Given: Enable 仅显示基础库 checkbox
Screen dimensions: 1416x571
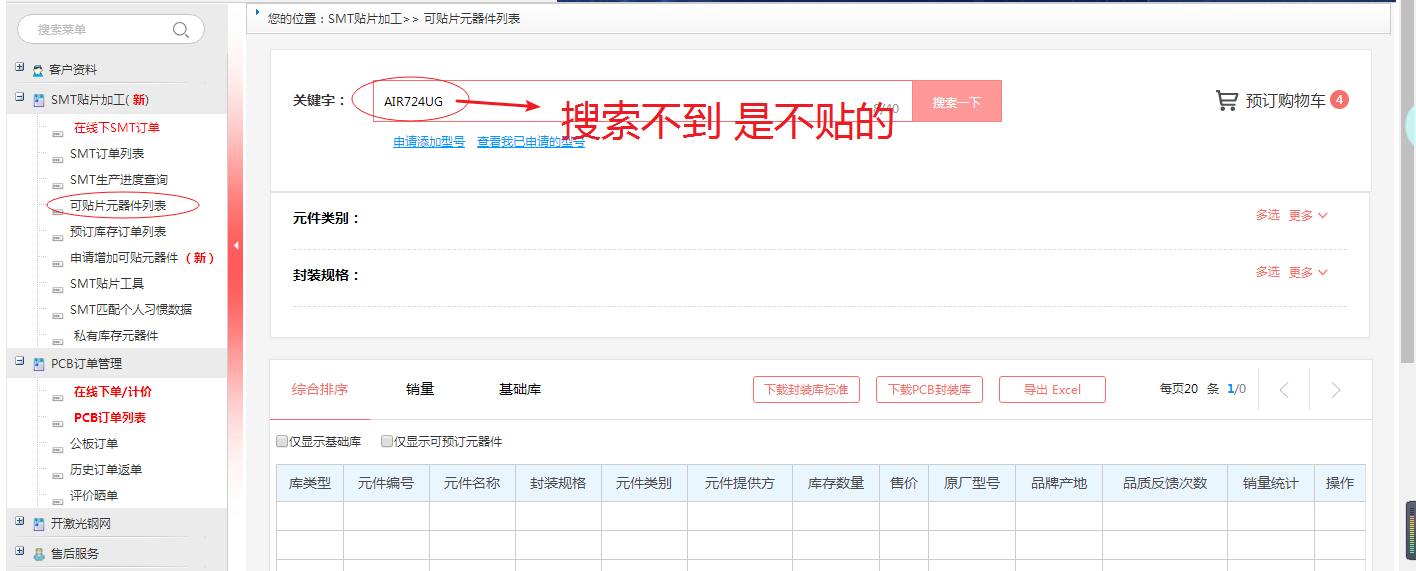Looking at the screenshot, I should click(x=282, y=441).
